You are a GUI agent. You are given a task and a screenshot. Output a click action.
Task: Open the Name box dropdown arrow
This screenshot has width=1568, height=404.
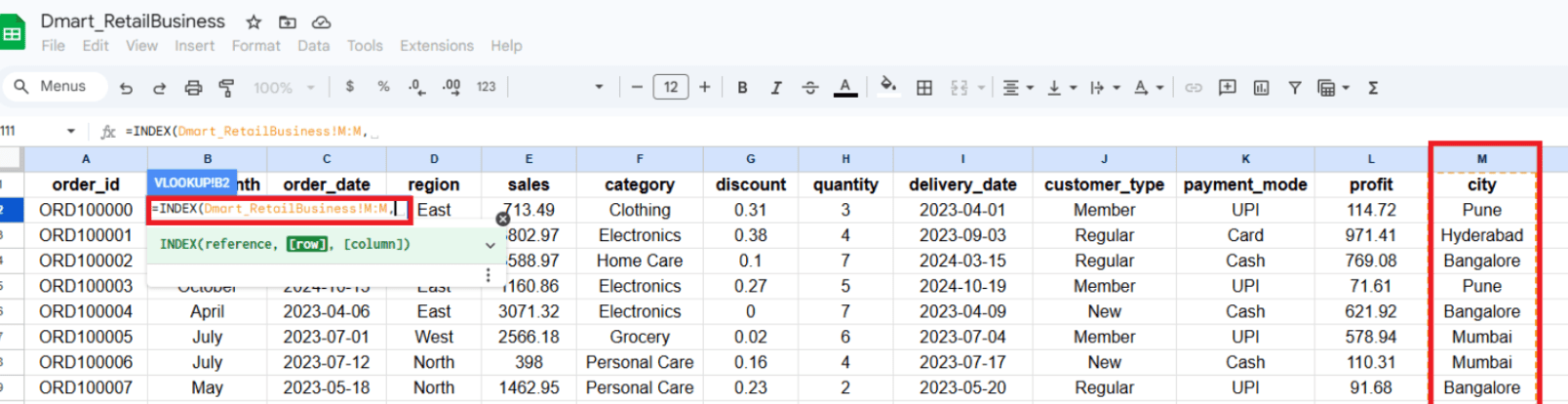pyautogui.click(x=71, y=131)
